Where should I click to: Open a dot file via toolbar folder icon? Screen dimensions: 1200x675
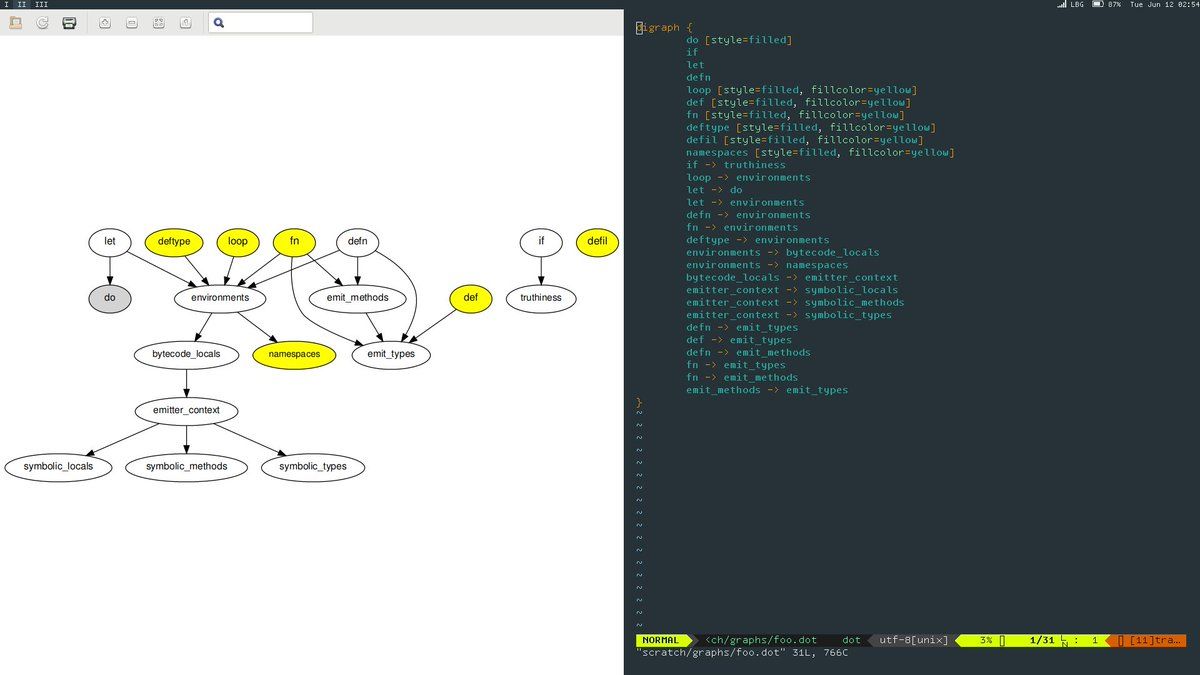point(15,22)
